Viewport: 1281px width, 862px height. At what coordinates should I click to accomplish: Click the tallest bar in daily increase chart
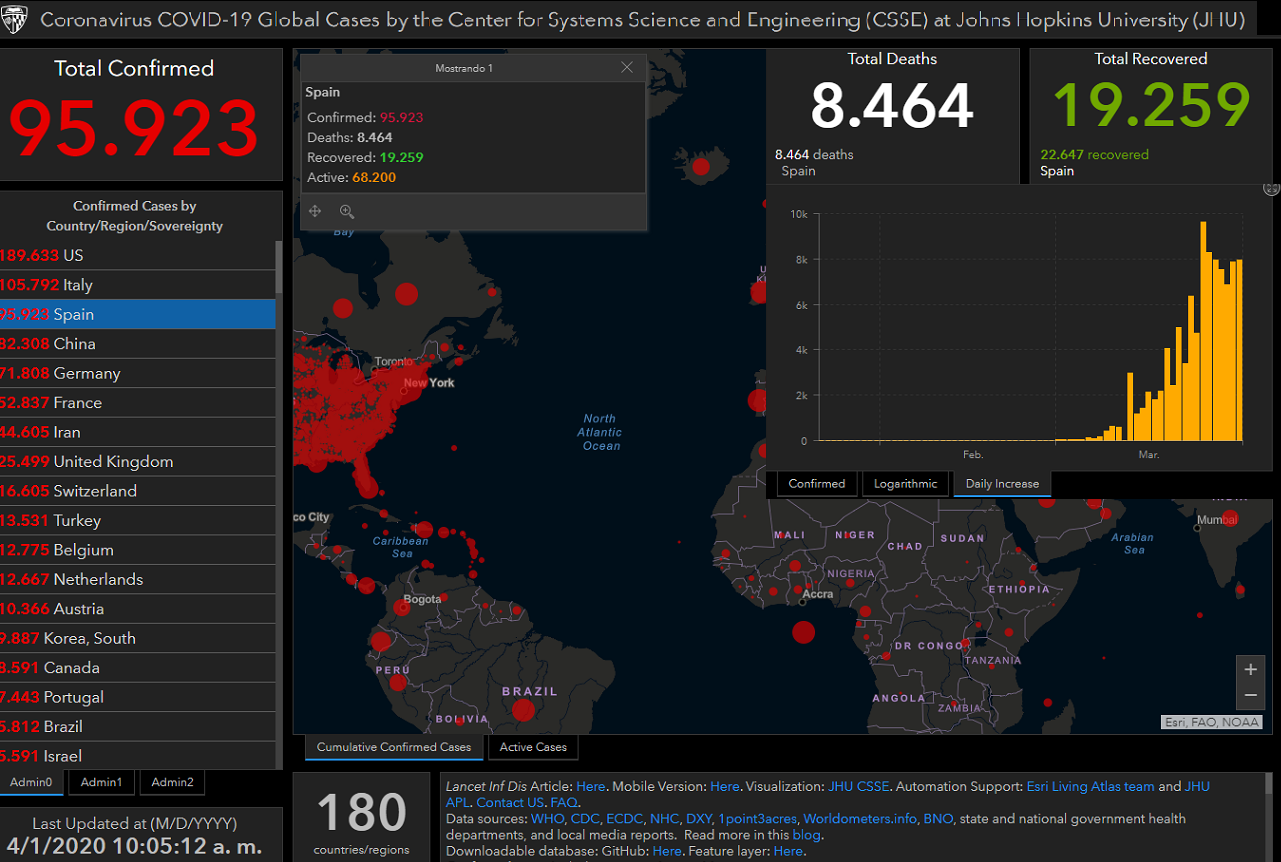coord(1203,331)
